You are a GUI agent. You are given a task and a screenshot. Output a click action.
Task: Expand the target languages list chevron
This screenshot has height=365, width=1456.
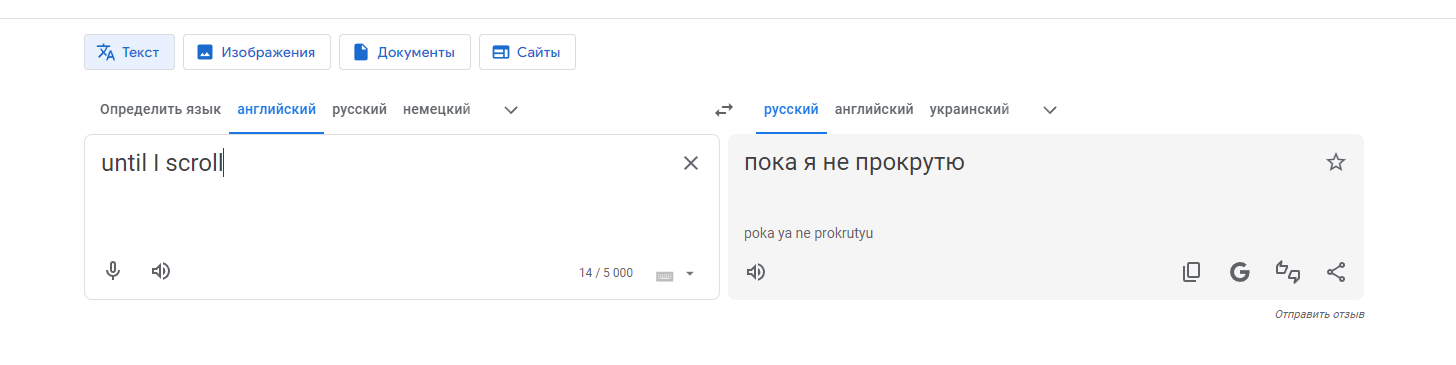tap(1050, 110)
